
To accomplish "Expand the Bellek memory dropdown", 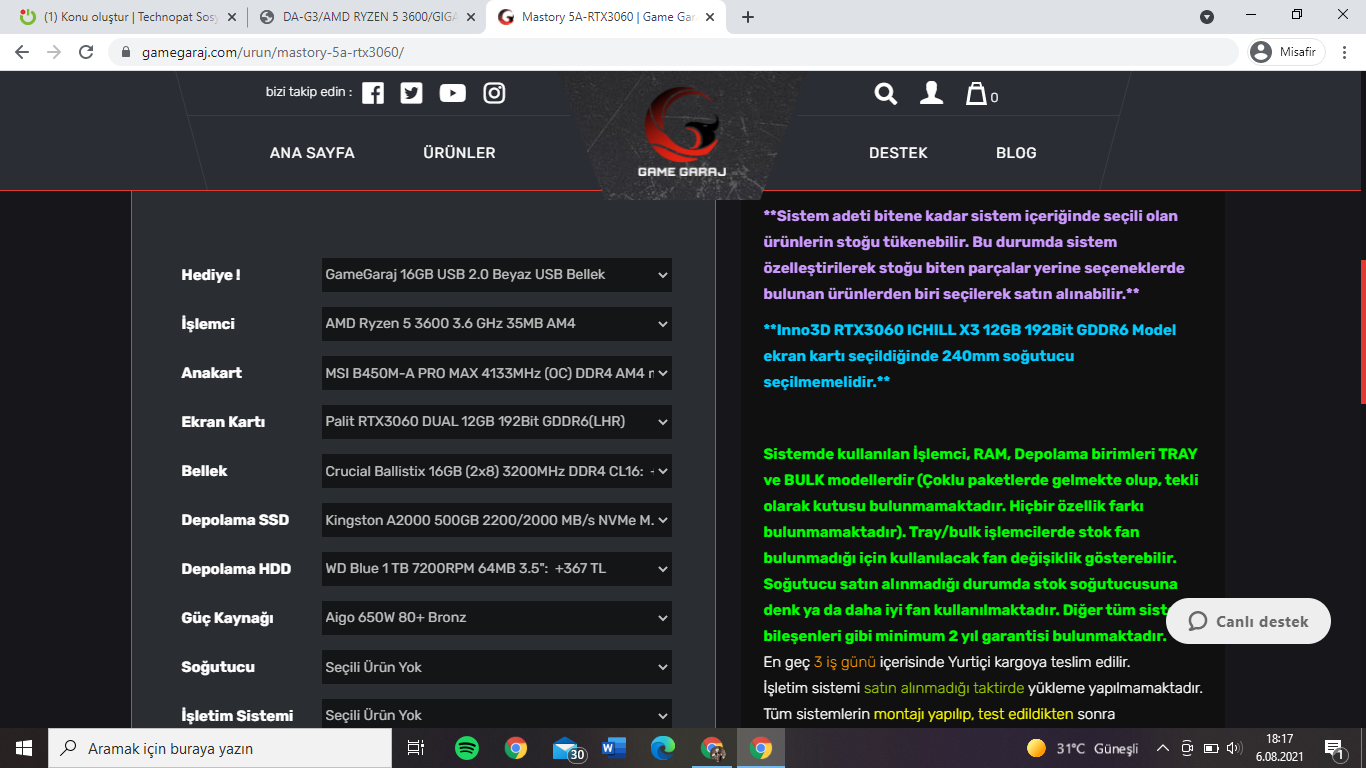I will point(496,471).
